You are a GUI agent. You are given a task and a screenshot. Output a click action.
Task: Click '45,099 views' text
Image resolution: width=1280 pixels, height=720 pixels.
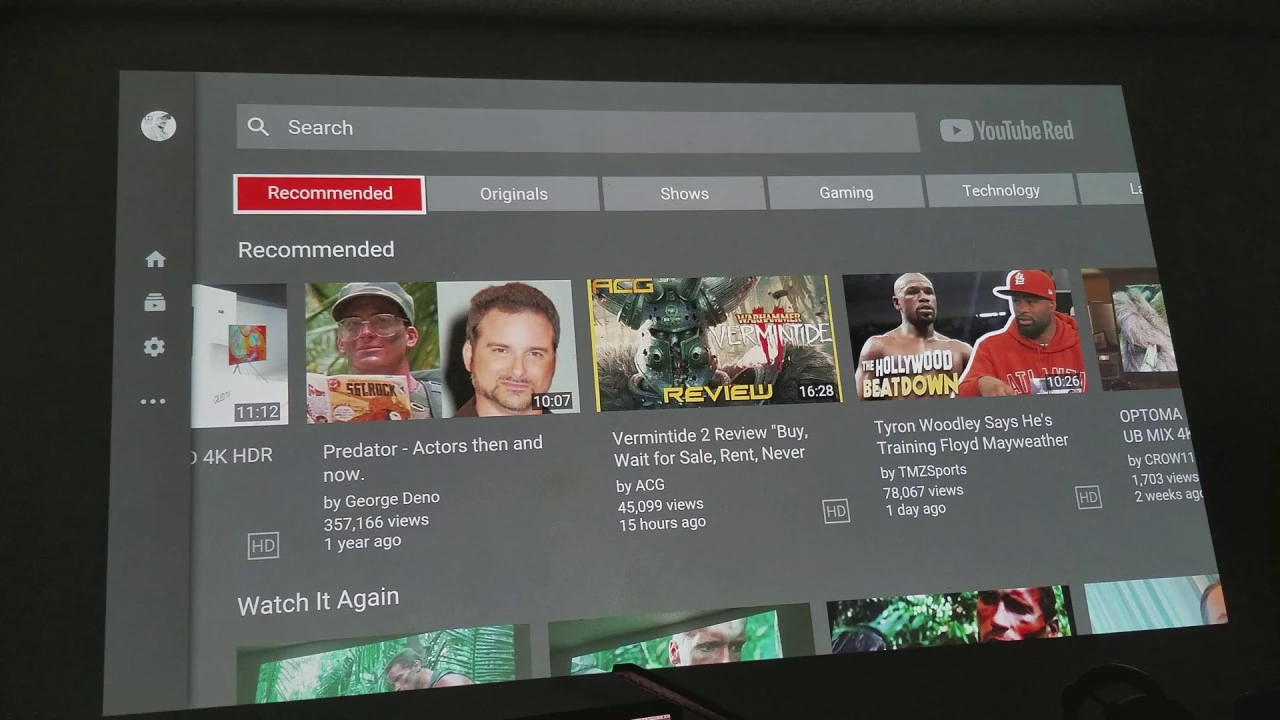[660, 505]
